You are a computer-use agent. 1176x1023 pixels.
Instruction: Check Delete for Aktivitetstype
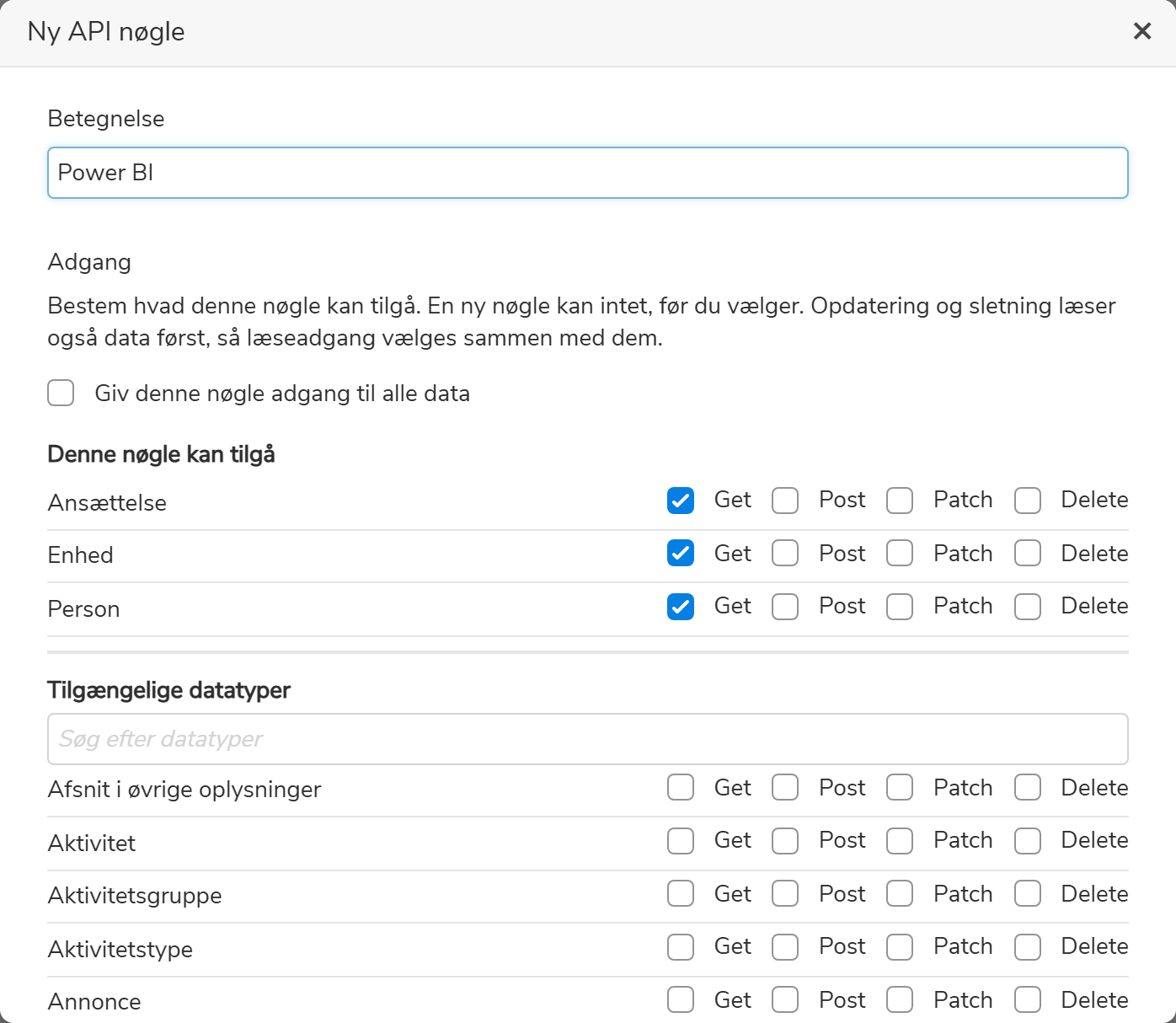pyautogui.click(x=1028, y=947)
